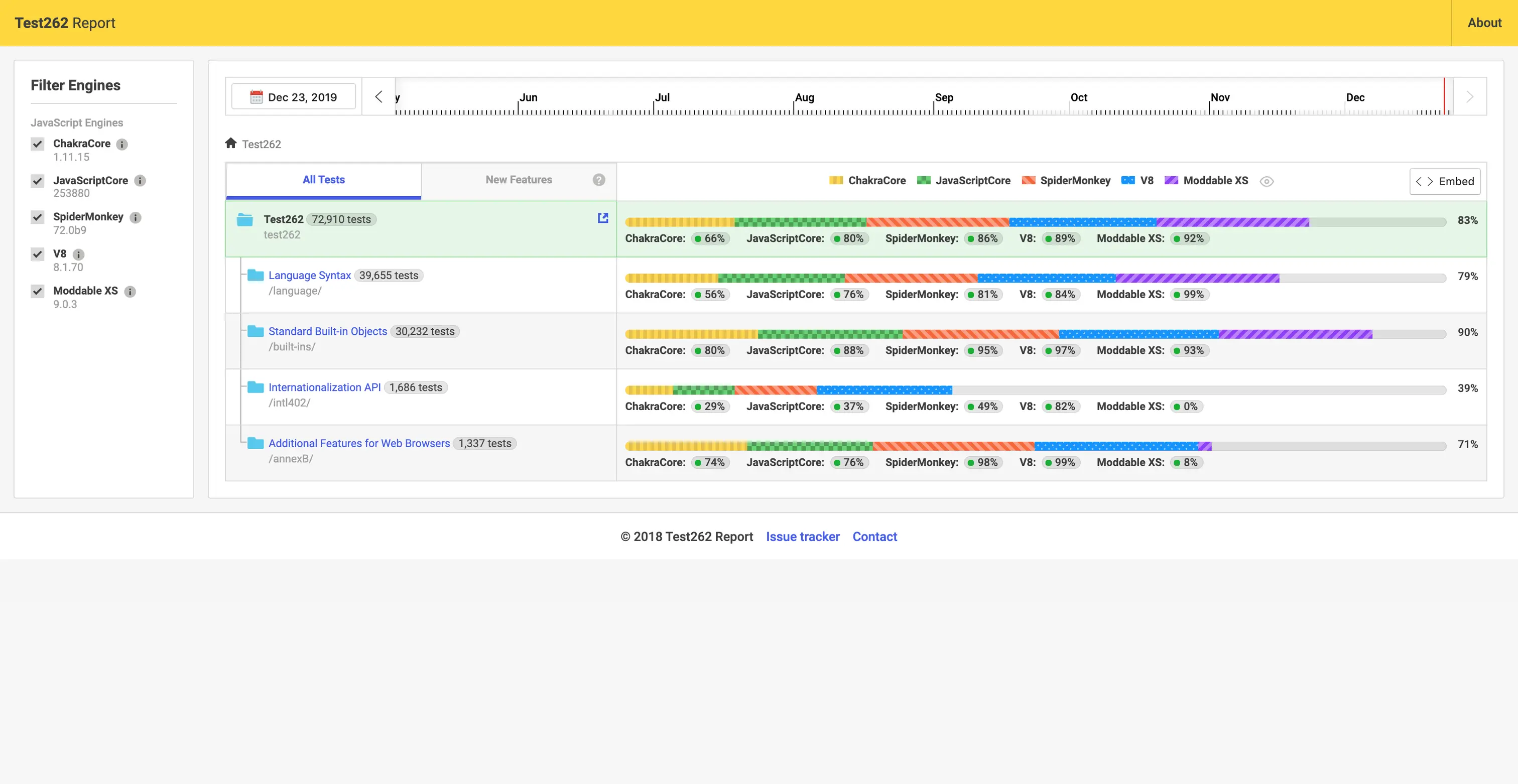Disable the Moddable XS checkbox

coord(38,292)
